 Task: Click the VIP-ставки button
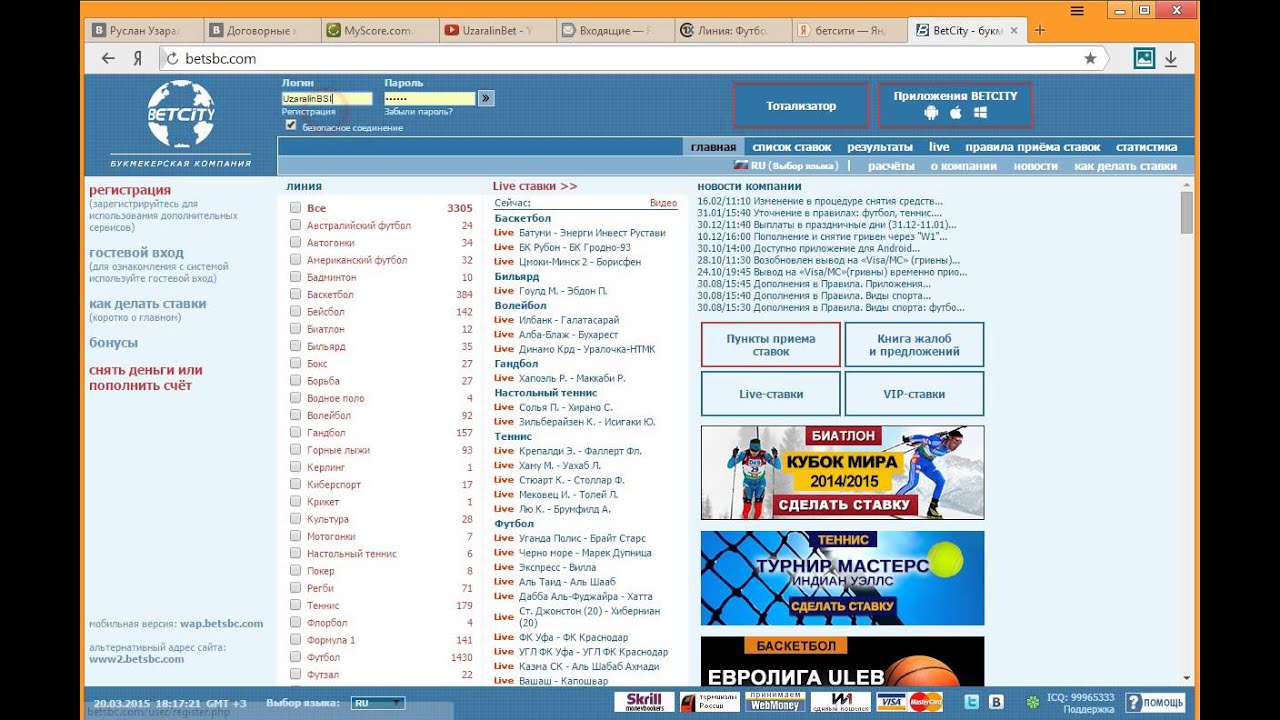pyautogui.click(x=914, y=394)
